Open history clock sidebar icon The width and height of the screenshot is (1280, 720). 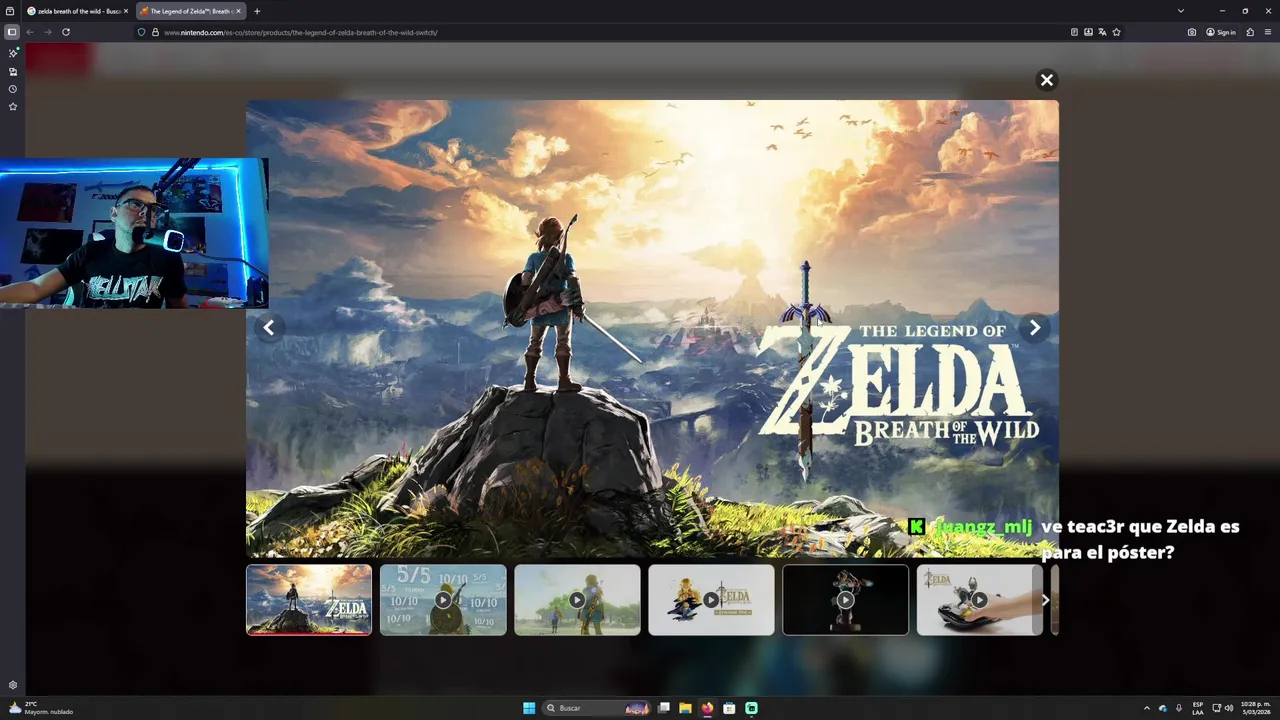[13, 89]
